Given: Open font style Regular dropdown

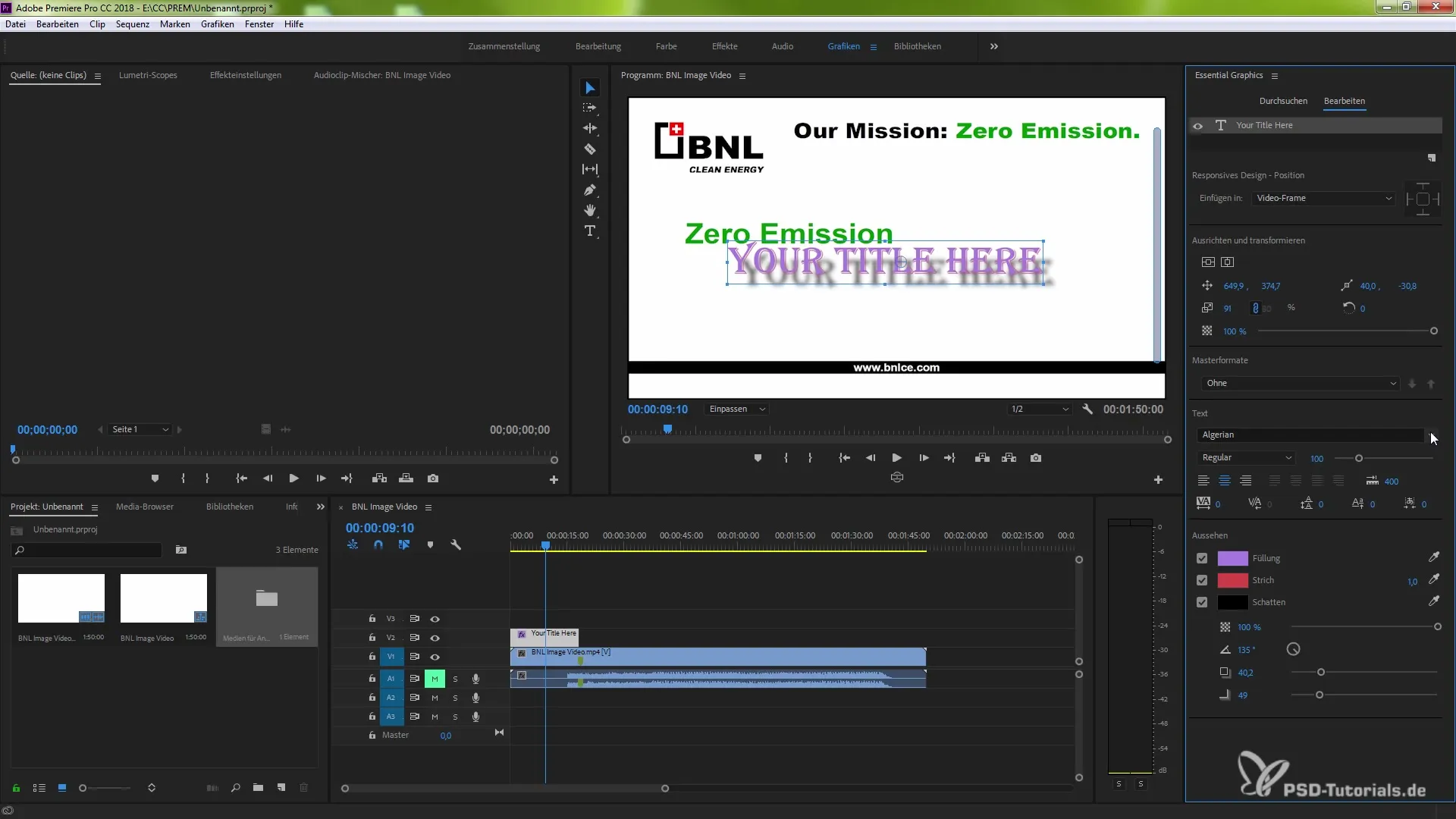Looking at the screenshot, I should (x=1246, y=457).
